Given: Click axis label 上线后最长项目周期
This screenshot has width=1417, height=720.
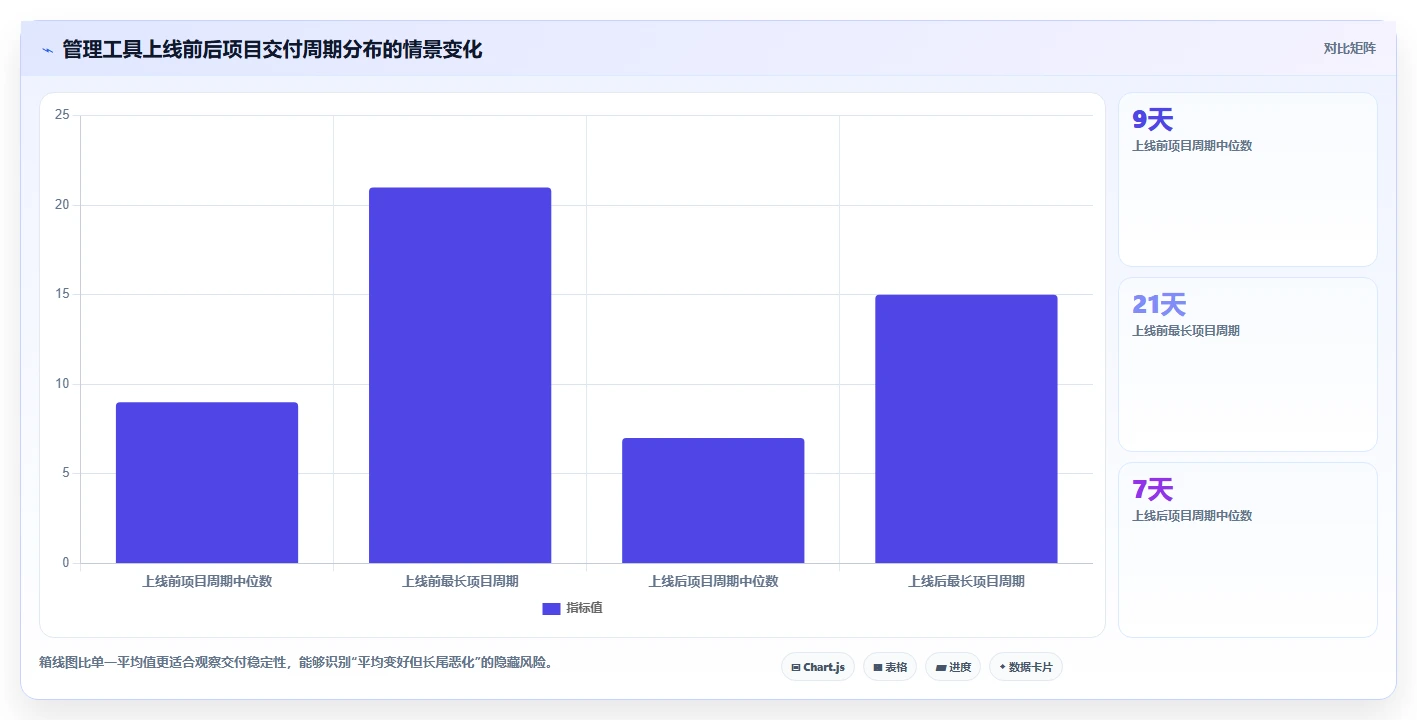Looking at the screenshot, I should [x=966, y=581].
